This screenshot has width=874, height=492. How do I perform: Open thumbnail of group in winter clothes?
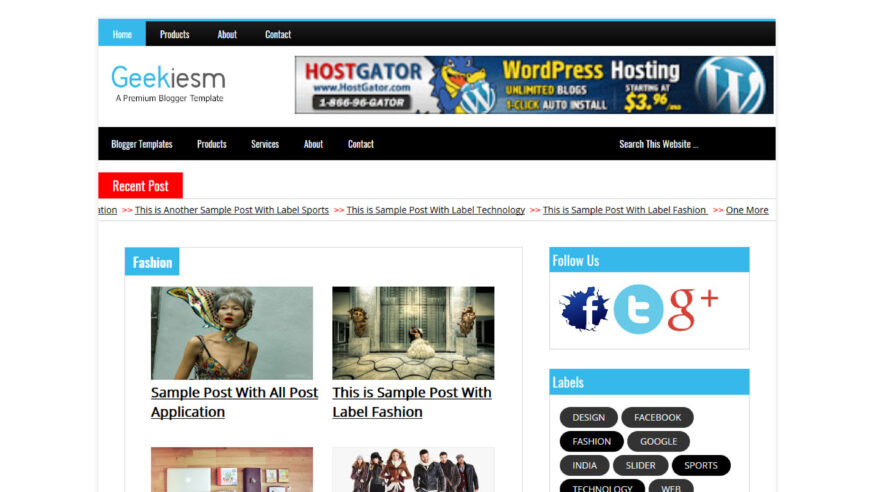tap(413, 469)
